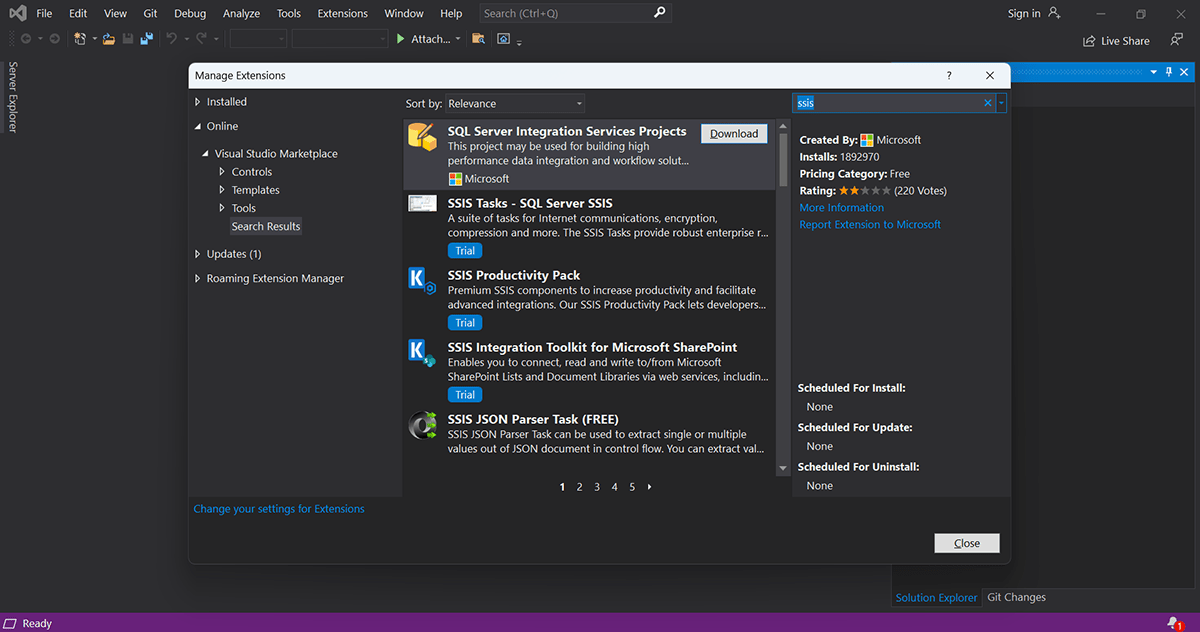This screenshot has height=632, width=1200.
Task: Click the green Attach play icon
Action: click(400, 38)
